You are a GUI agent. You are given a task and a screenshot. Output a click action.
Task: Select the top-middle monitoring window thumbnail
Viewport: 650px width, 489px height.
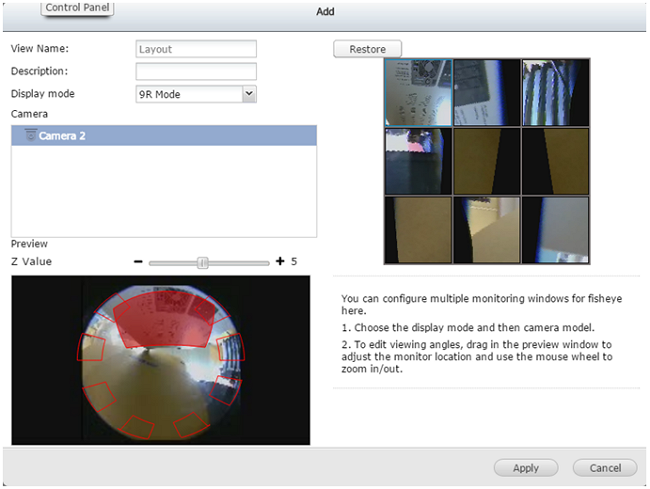pyautogui.click(x=487, y=92)
